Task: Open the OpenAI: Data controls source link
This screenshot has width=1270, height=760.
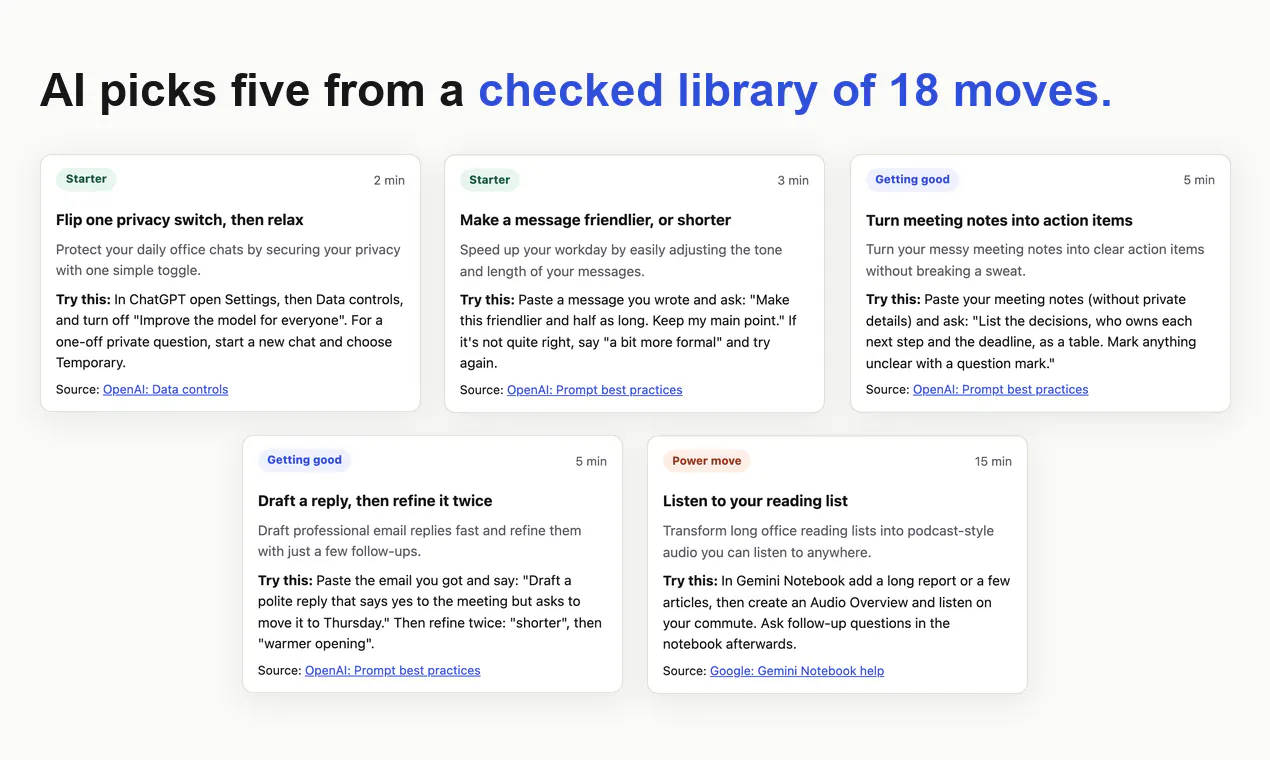Action: tap(165, 390)
